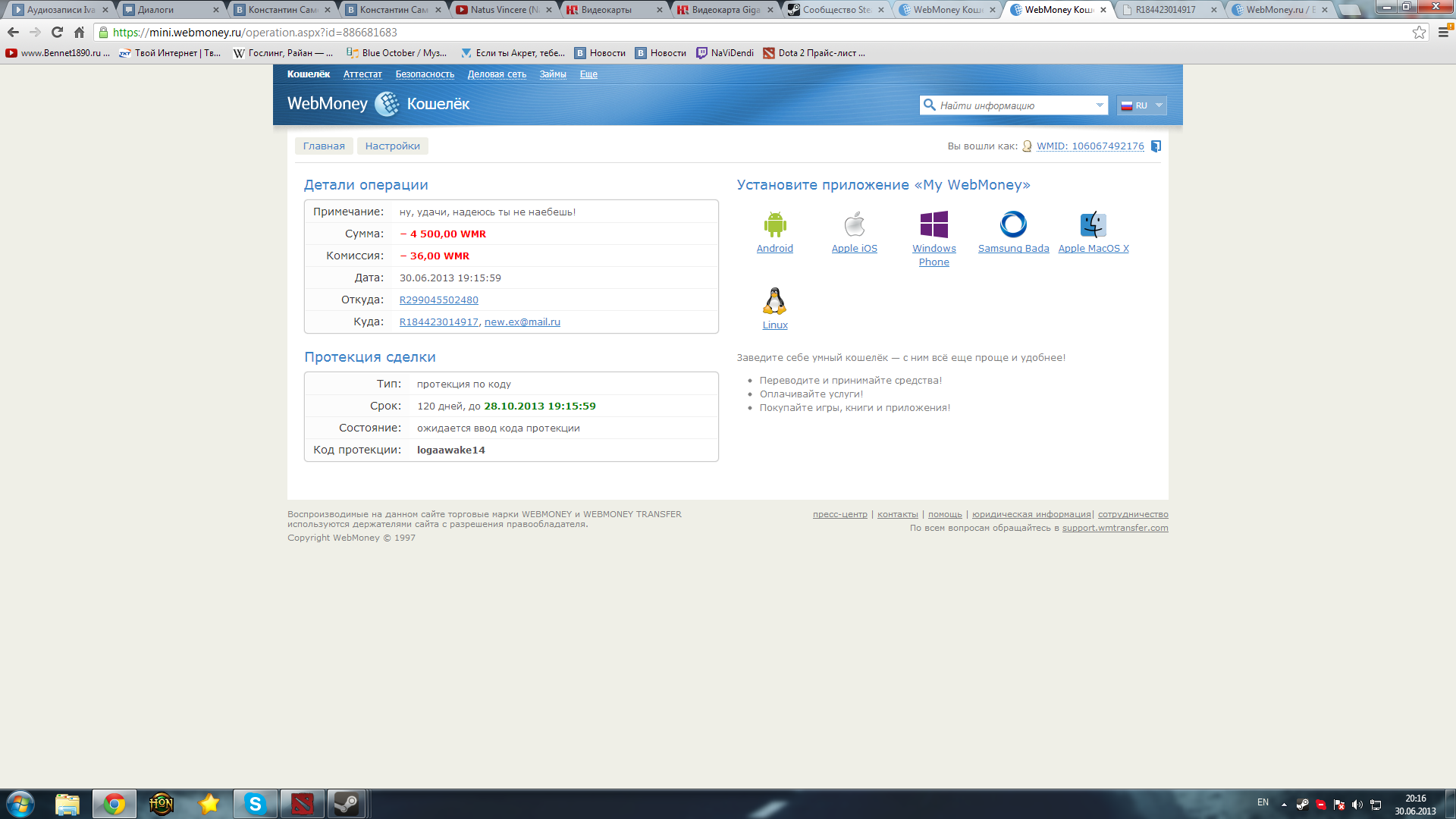The height and width of the screenshot is (819, 1456).
Task: Open Windows Explorer from the taskbar
Action: pyautogui.click(x=67, y=804)
